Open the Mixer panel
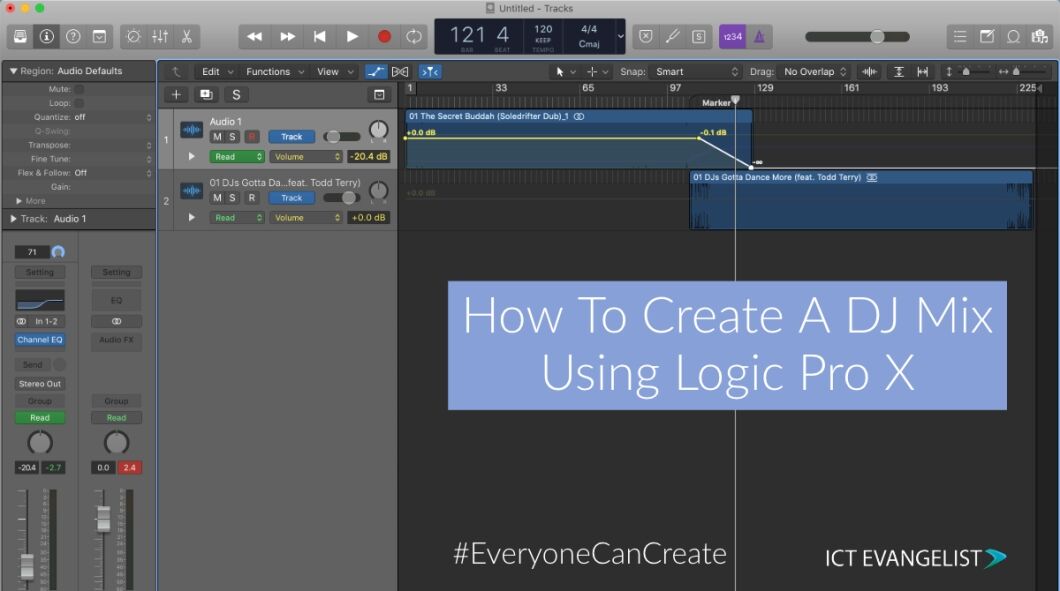Image resolution: width=1060 pixels, height=591 pixels. [159, 36]
